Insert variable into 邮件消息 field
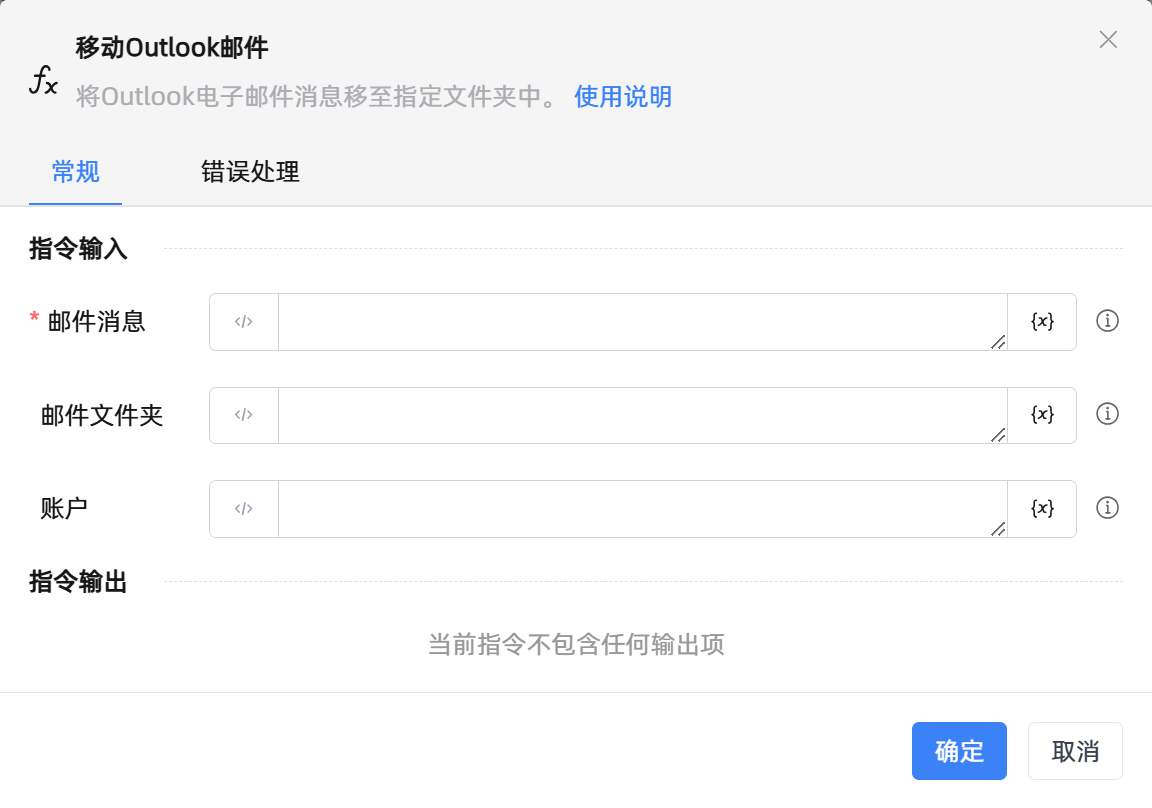The height and width of the screenshot is (808, 1152). [1042, 322]
